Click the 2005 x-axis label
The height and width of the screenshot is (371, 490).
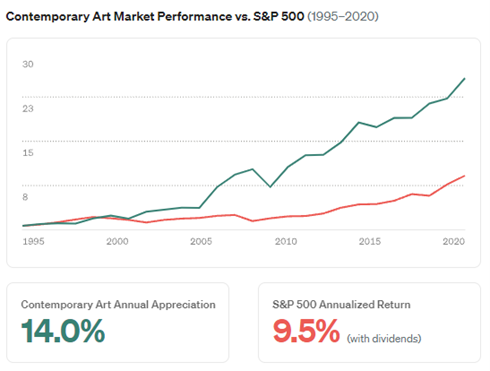click(x=201, y=241)
